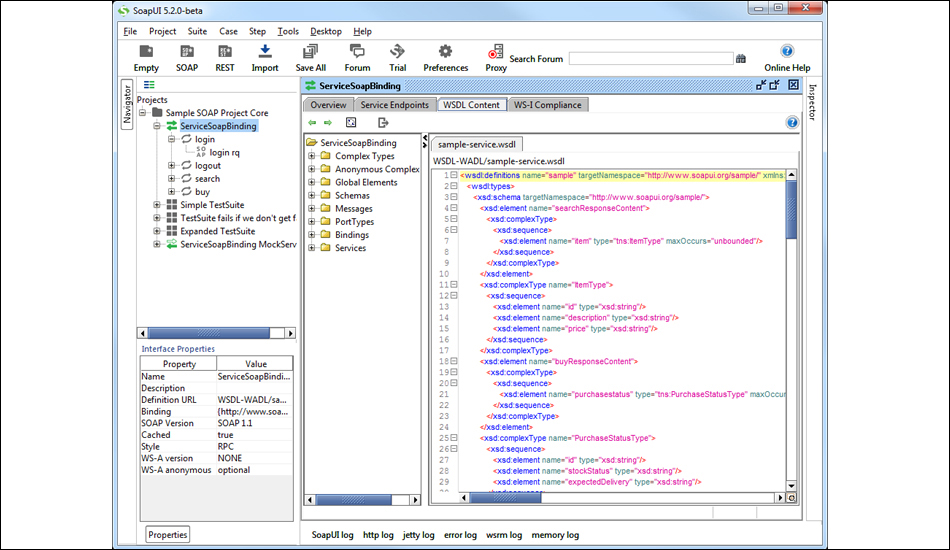Open the Inspector side tab
This screenshot has height=550, width=950.
(x=812, y=102)
